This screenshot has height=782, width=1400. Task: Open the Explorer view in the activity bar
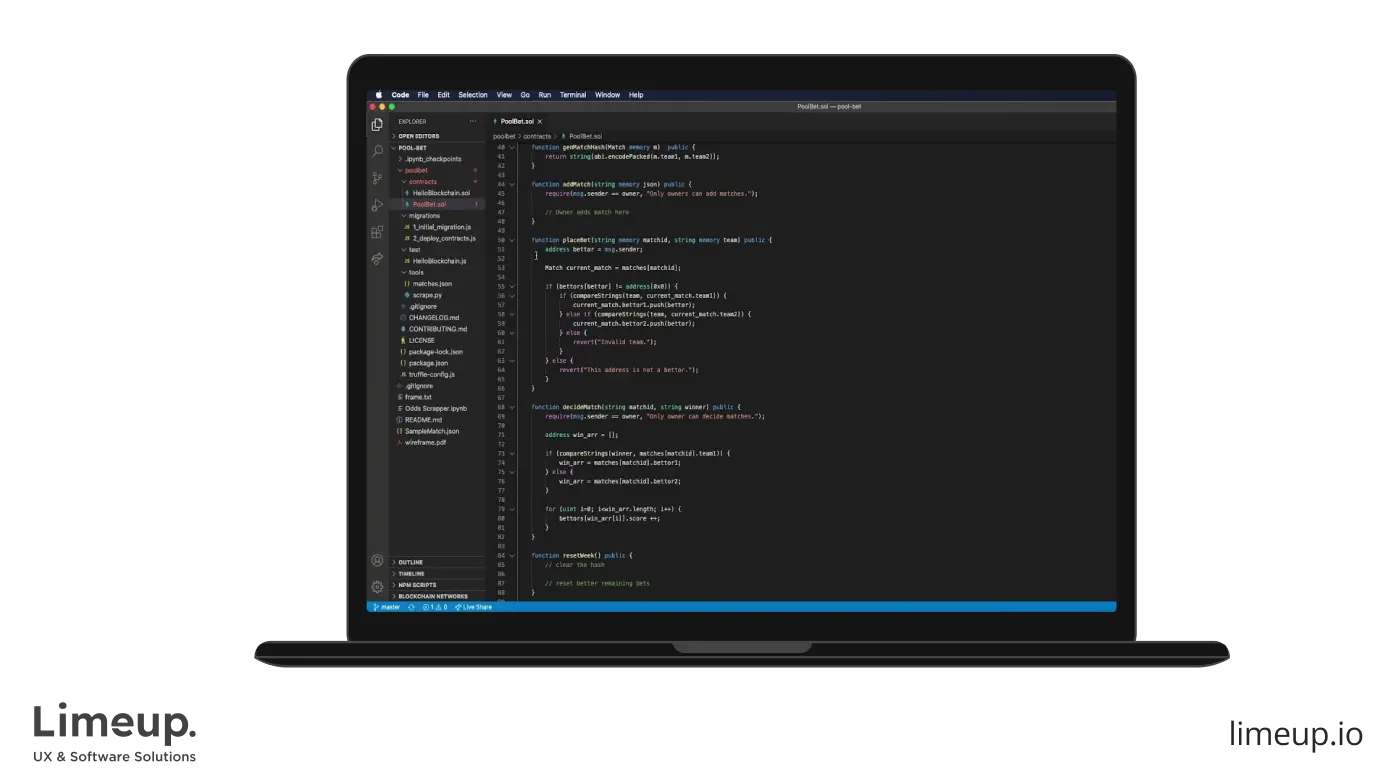377,125
